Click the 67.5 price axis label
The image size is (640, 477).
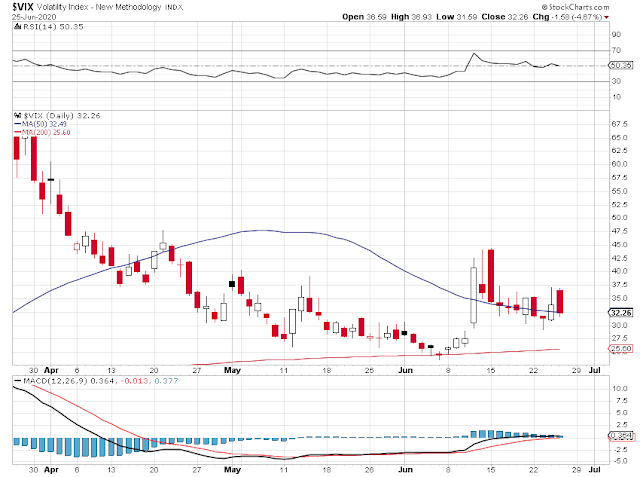619,124
